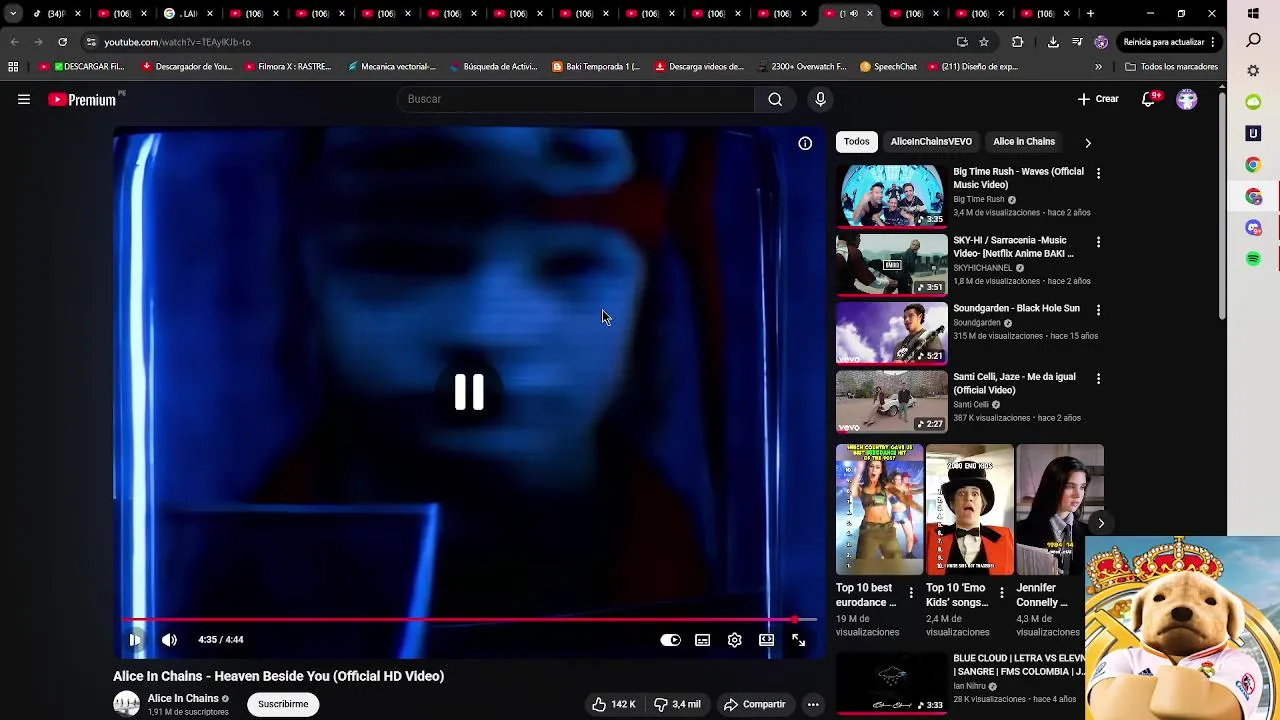The height and width of the screenshot is (720, 1280).
Task: Click the pause overlay in video
Action: [469, 392]
